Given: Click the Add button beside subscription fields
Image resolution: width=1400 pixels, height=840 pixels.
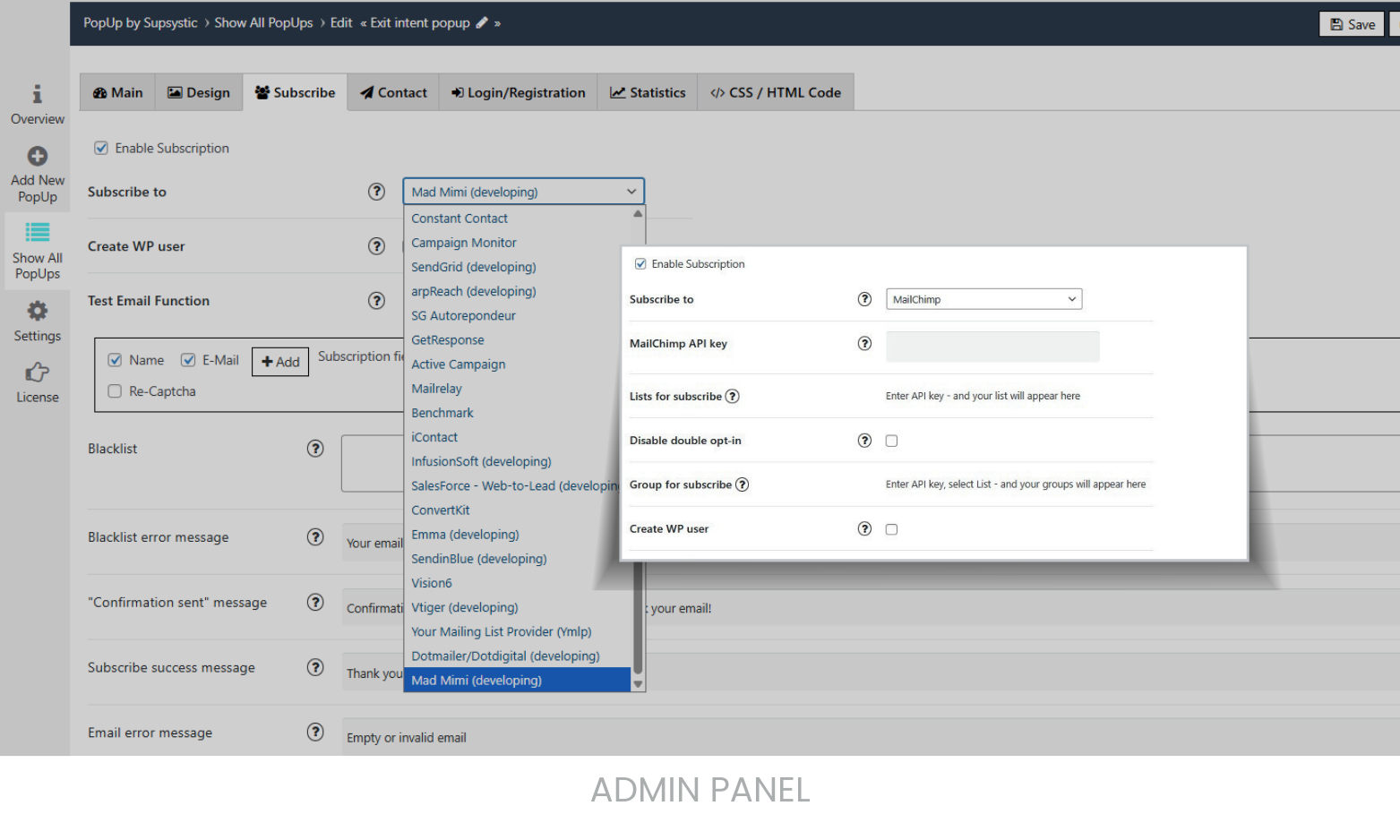Looking at the screenshot, I should (x=279, y=361).
